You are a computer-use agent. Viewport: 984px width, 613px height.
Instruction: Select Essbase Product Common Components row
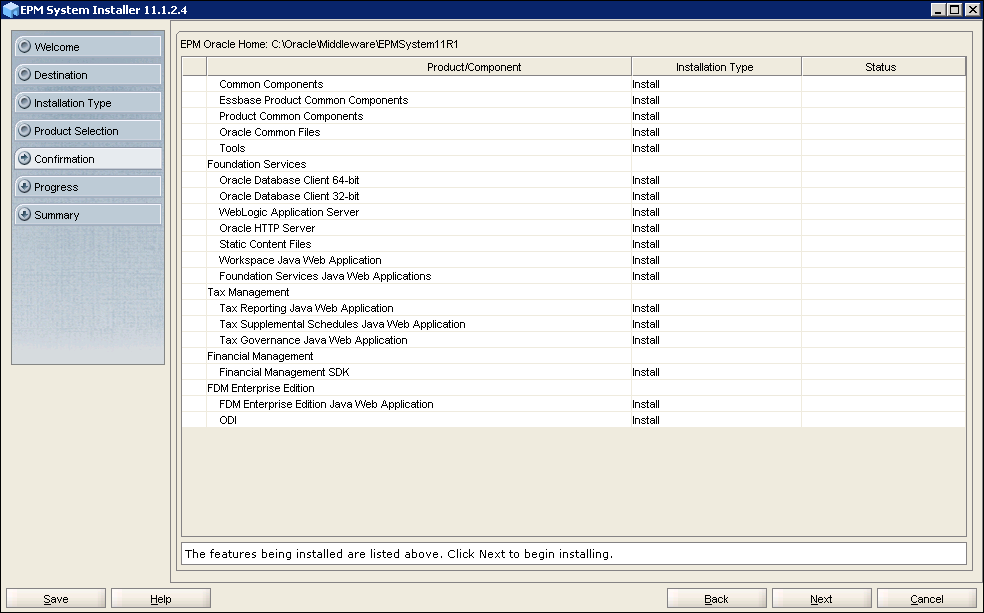[574, 100]
